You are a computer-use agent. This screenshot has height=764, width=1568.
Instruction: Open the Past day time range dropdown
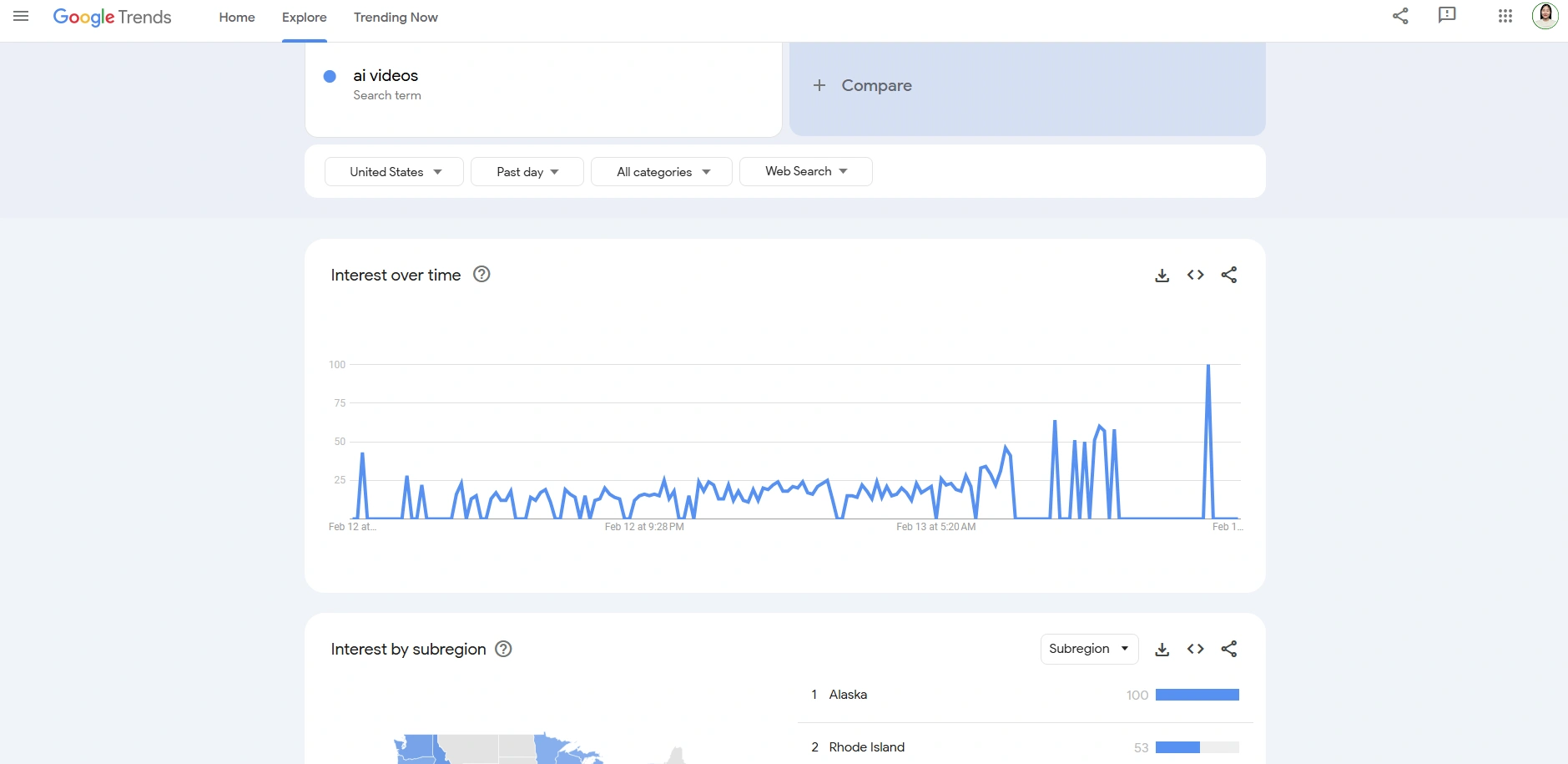[527, 172]
